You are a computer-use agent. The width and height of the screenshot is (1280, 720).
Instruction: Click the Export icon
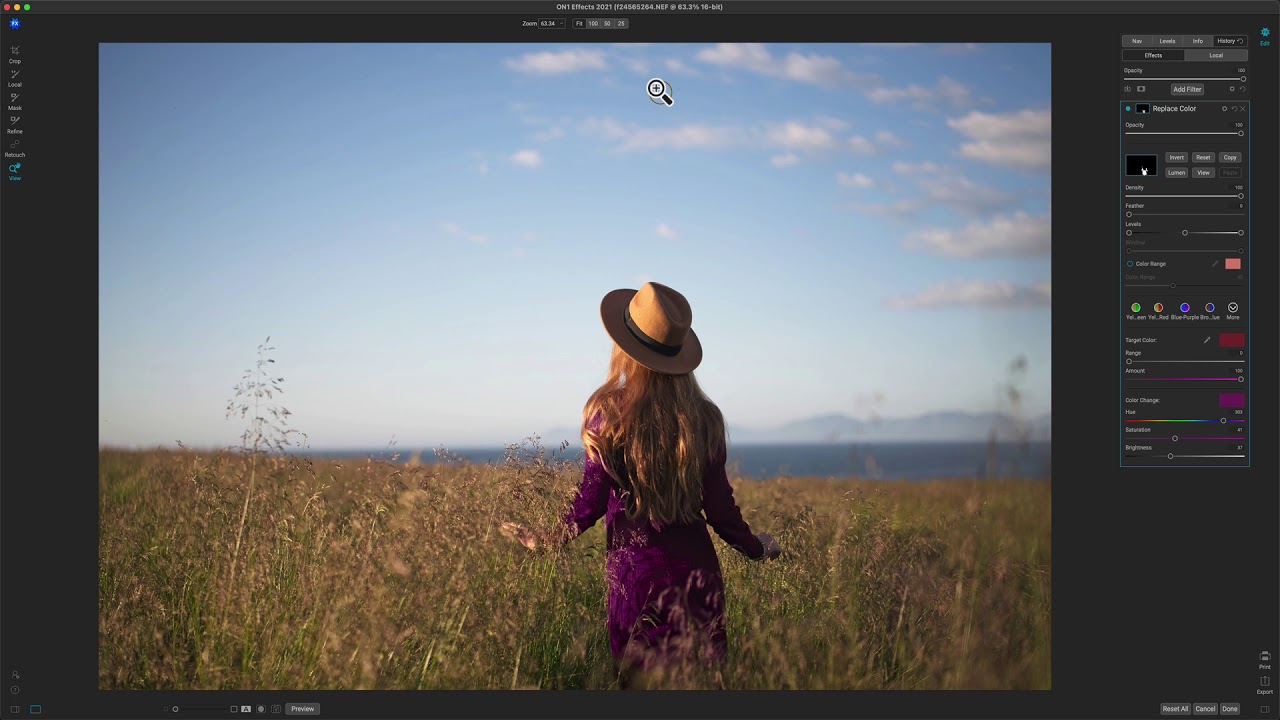tap(1265, 685)
